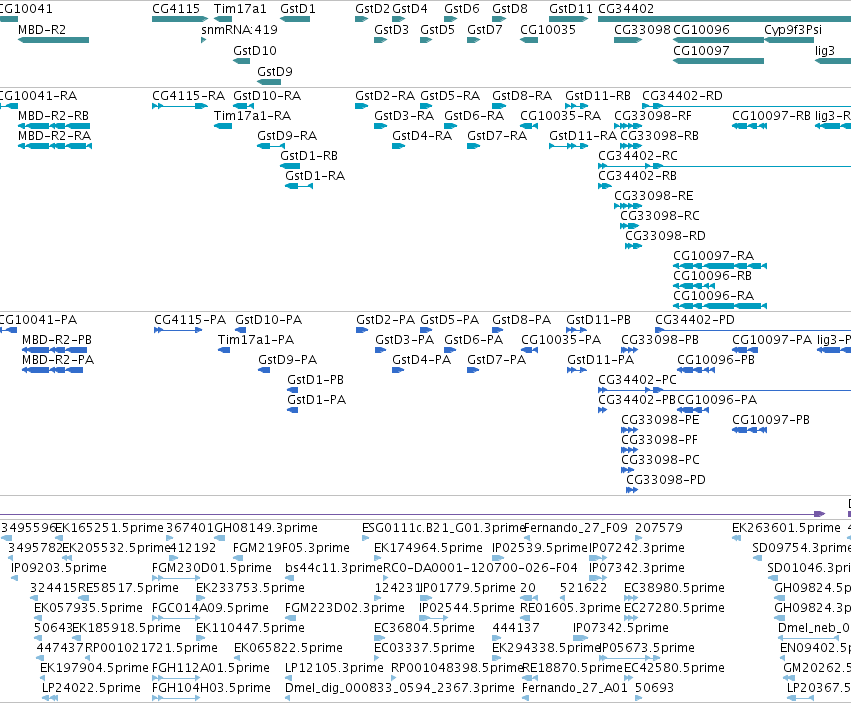Select the CG10096 gene label
The width and height of the screenshot is (851, 703).
[701, 30]
